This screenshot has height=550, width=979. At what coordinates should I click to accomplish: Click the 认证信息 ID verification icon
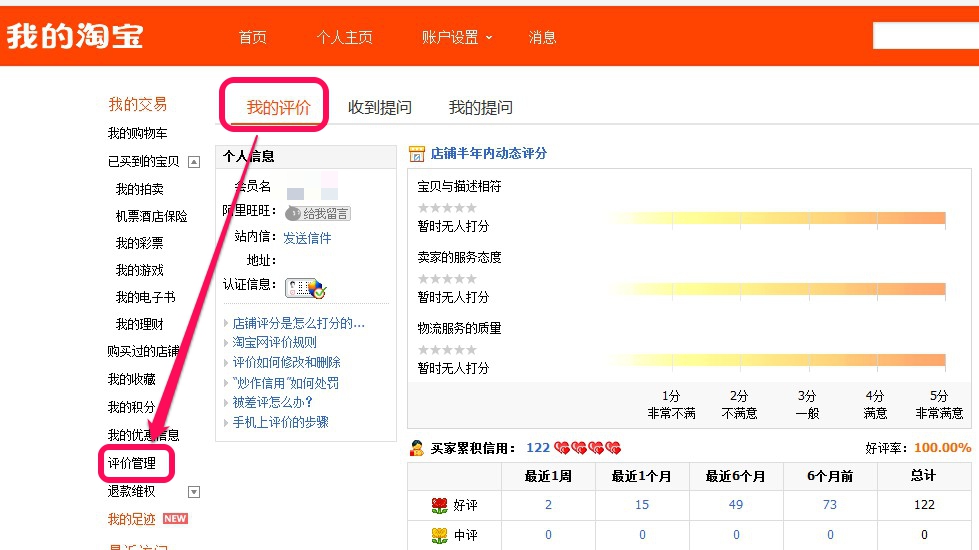coord(306,288)
